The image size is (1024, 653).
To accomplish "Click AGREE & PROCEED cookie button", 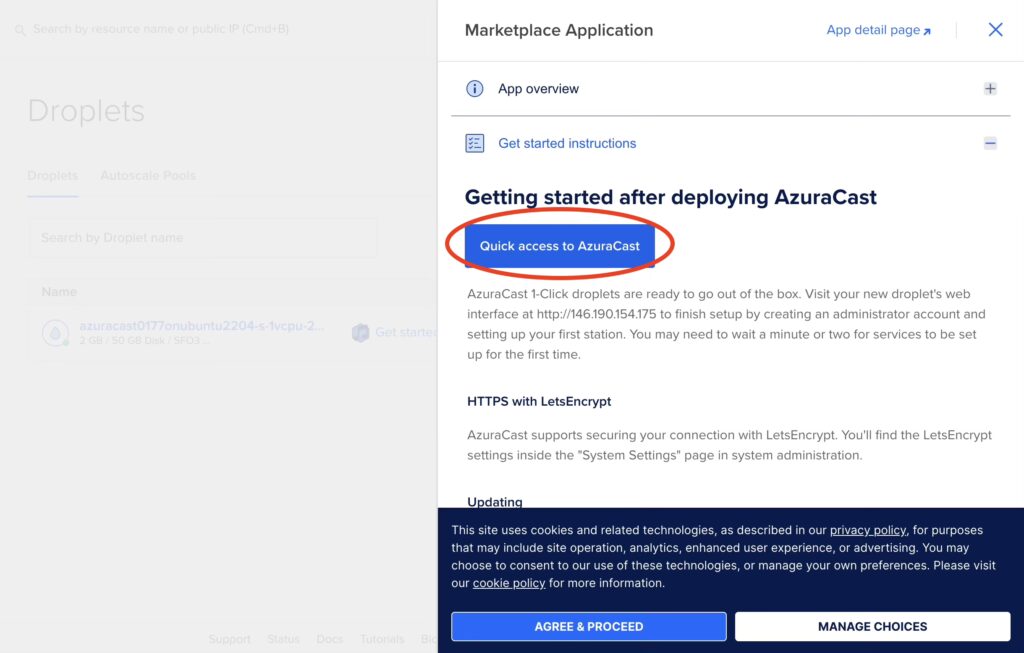I will click(x=588, y=626).
